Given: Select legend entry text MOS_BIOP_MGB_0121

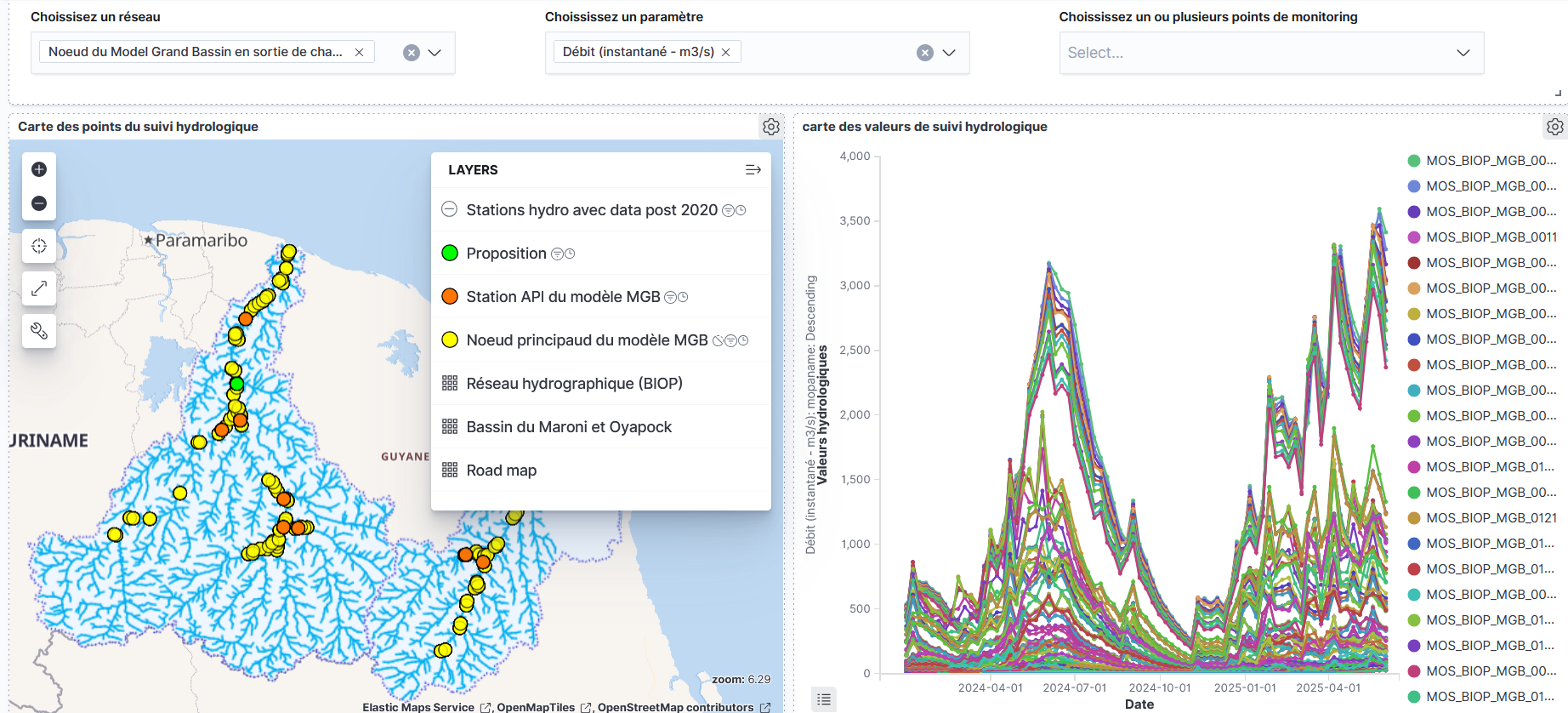Looking at the screenshot, I should (x=1491, y=518).
